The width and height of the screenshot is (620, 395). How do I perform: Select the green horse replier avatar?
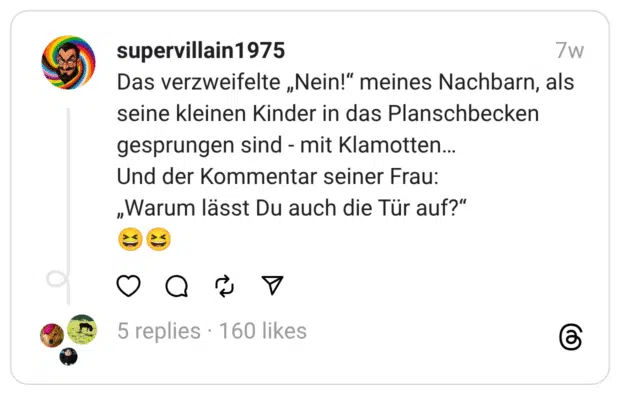click(82, 329)
